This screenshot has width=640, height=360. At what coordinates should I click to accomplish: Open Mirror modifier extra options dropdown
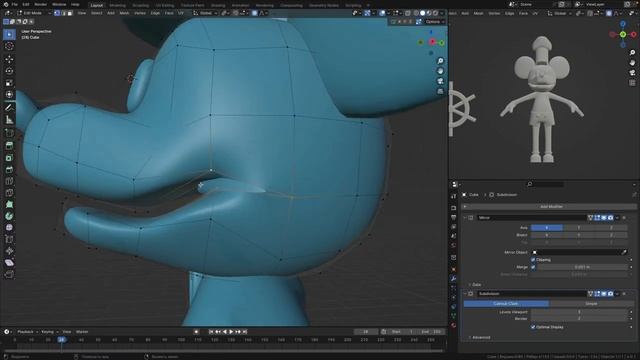(617, 218)
